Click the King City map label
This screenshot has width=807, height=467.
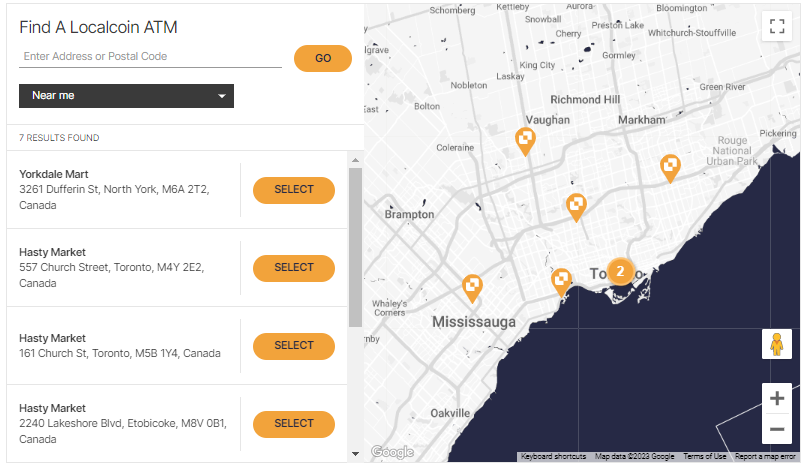[x=537, y=65]
